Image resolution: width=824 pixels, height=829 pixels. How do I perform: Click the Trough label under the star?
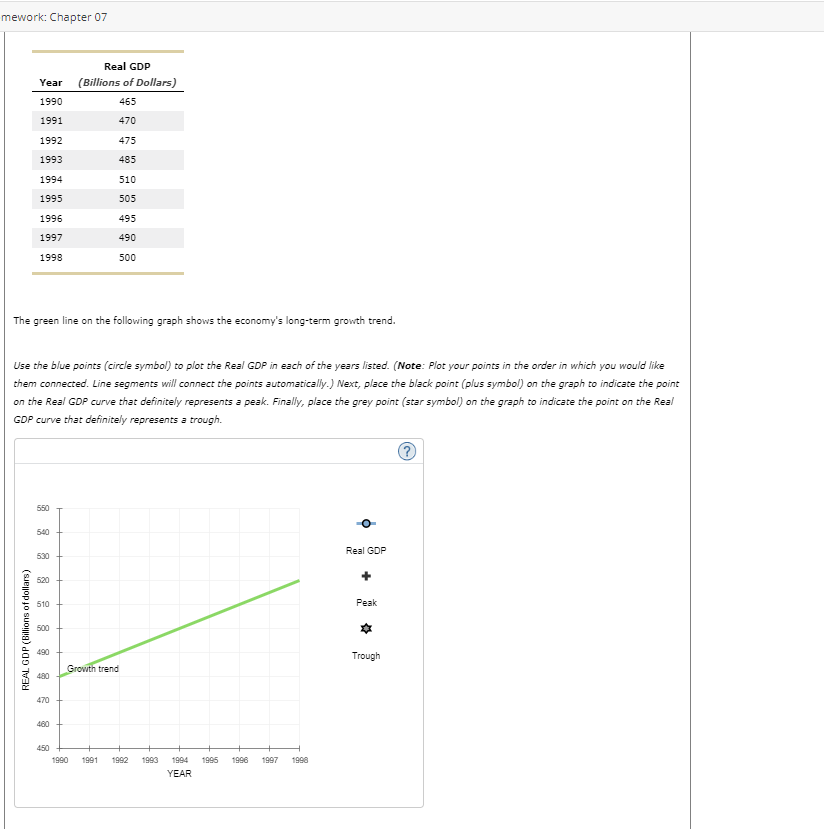pos(365,655)
